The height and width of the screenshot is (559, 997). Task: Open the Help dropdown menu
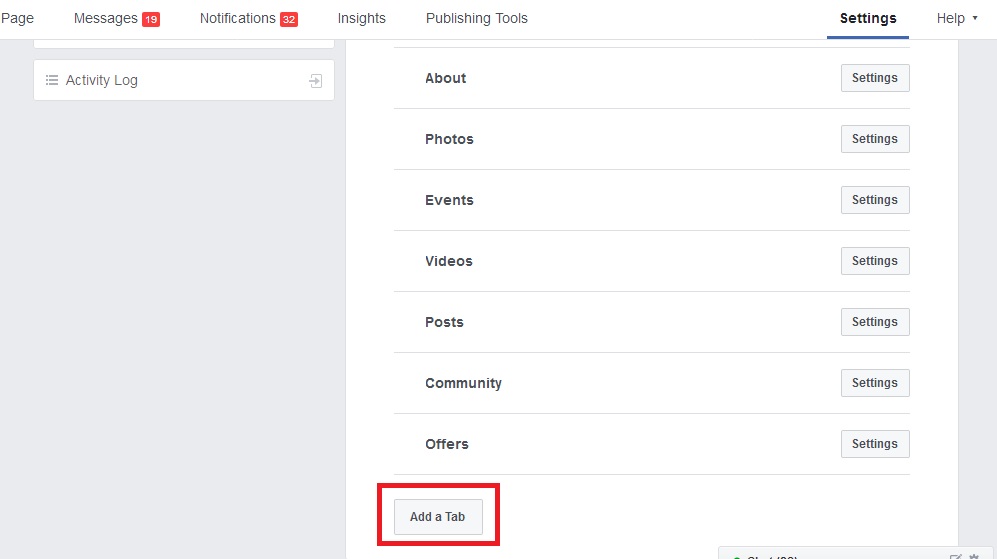pyautogui.click(x=957, y=18)
